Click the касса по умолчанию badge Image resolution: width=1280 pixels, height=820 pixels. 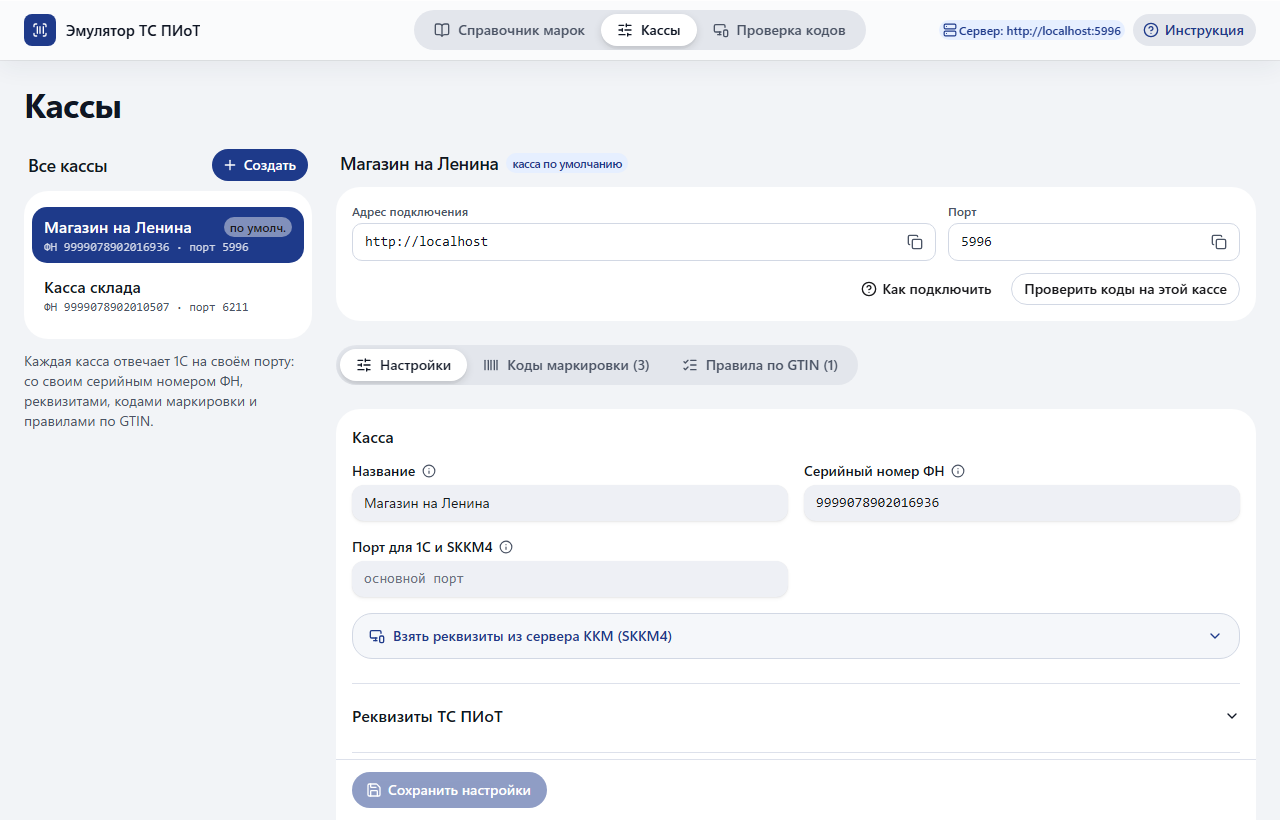pyautogui.click(x=567, y=164)
